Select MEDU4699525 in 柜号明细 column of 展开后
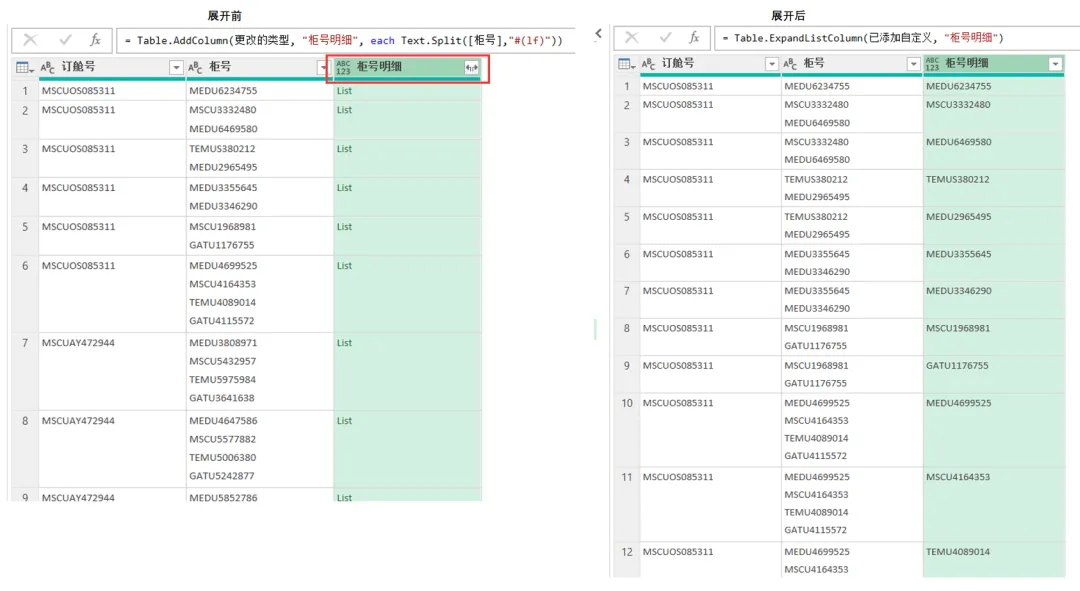This screenshot has height=591, width=1080. point(958,403)
